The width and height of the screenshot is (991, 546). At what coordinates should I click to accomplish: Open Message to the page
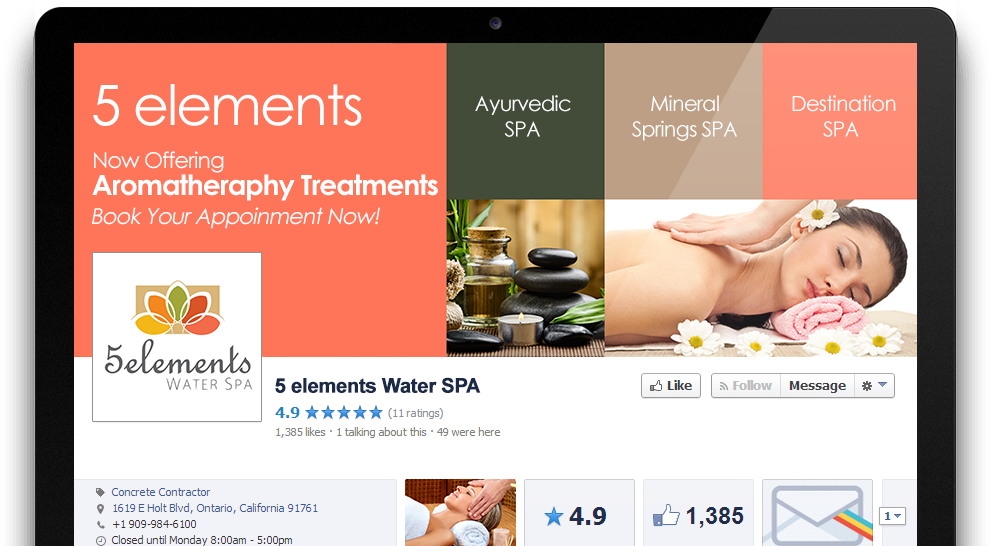(817, 385)
